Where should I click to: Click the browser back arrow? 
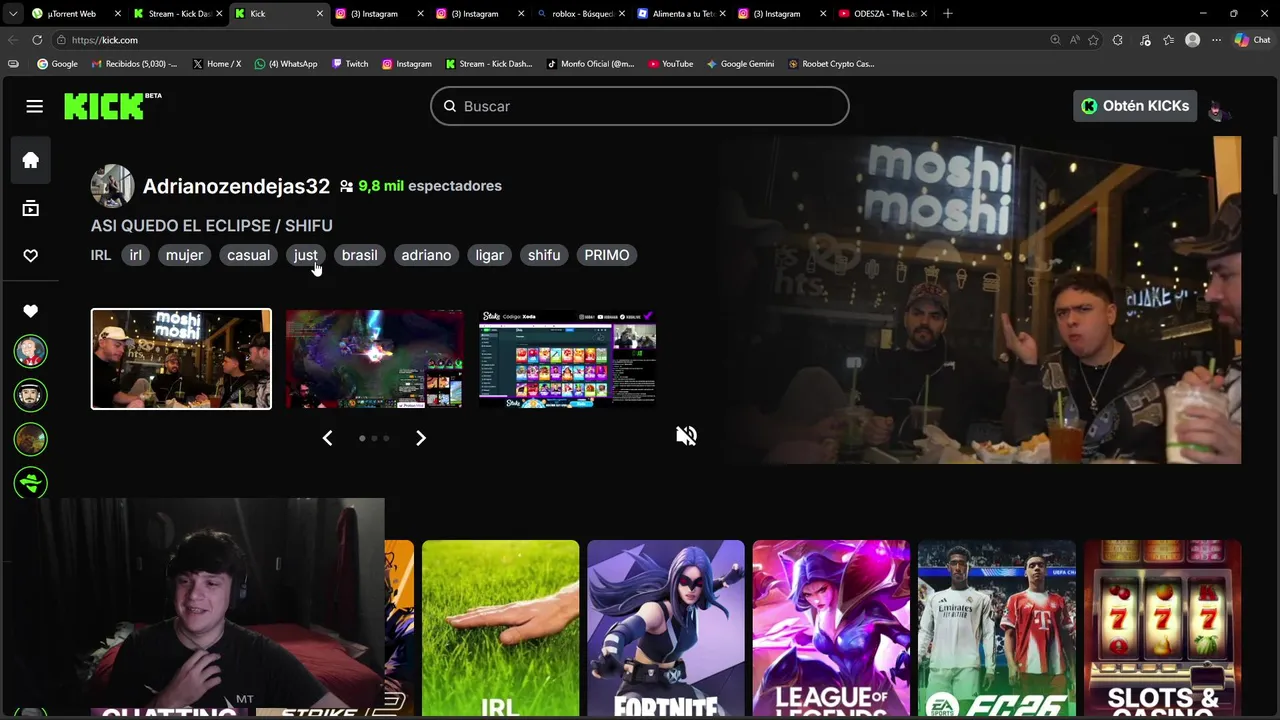click(x=13, y=40)
